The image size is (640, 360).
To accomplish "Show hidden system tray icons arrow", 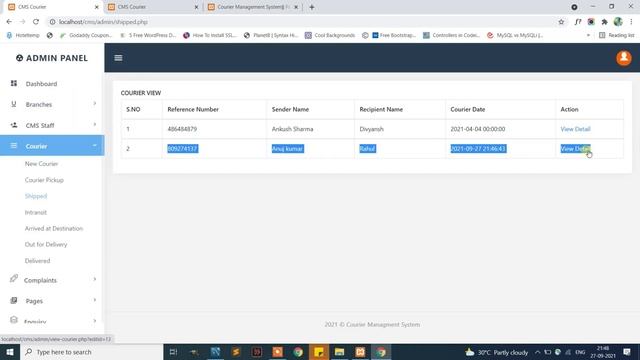I will tap(537, 352).
